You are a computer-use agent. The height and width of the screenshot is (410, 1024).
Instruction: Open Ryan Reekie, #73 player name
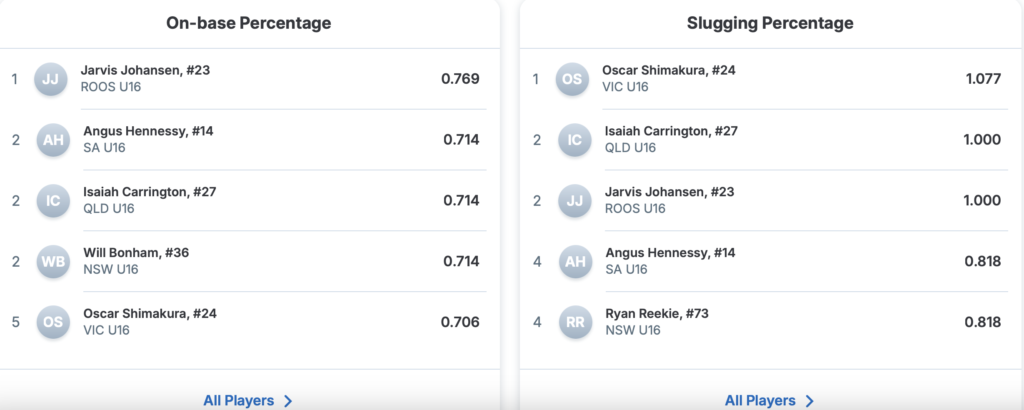tap(654, 314)
